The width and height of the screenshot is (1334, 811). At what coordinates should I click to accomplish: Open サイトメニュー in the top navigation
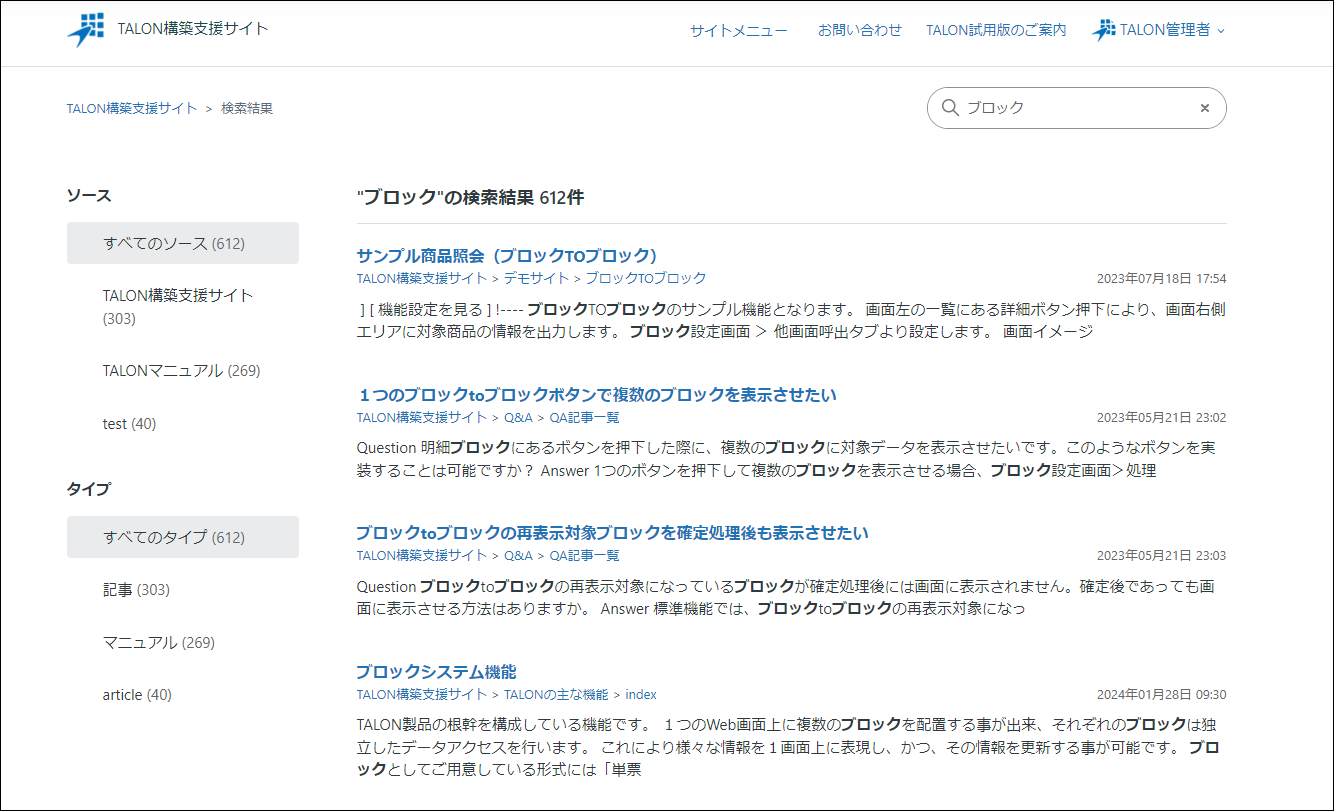[738, 30]
